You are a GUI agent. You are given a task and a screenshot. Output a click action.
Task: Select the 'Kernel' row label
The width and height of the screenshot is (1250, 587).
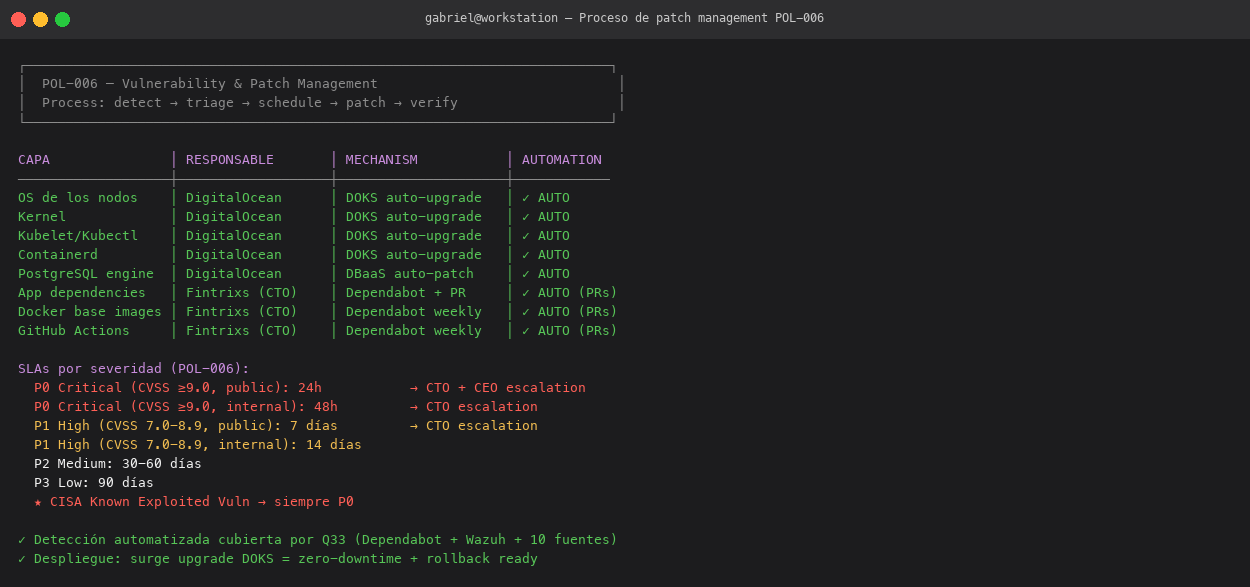[42, 217]
